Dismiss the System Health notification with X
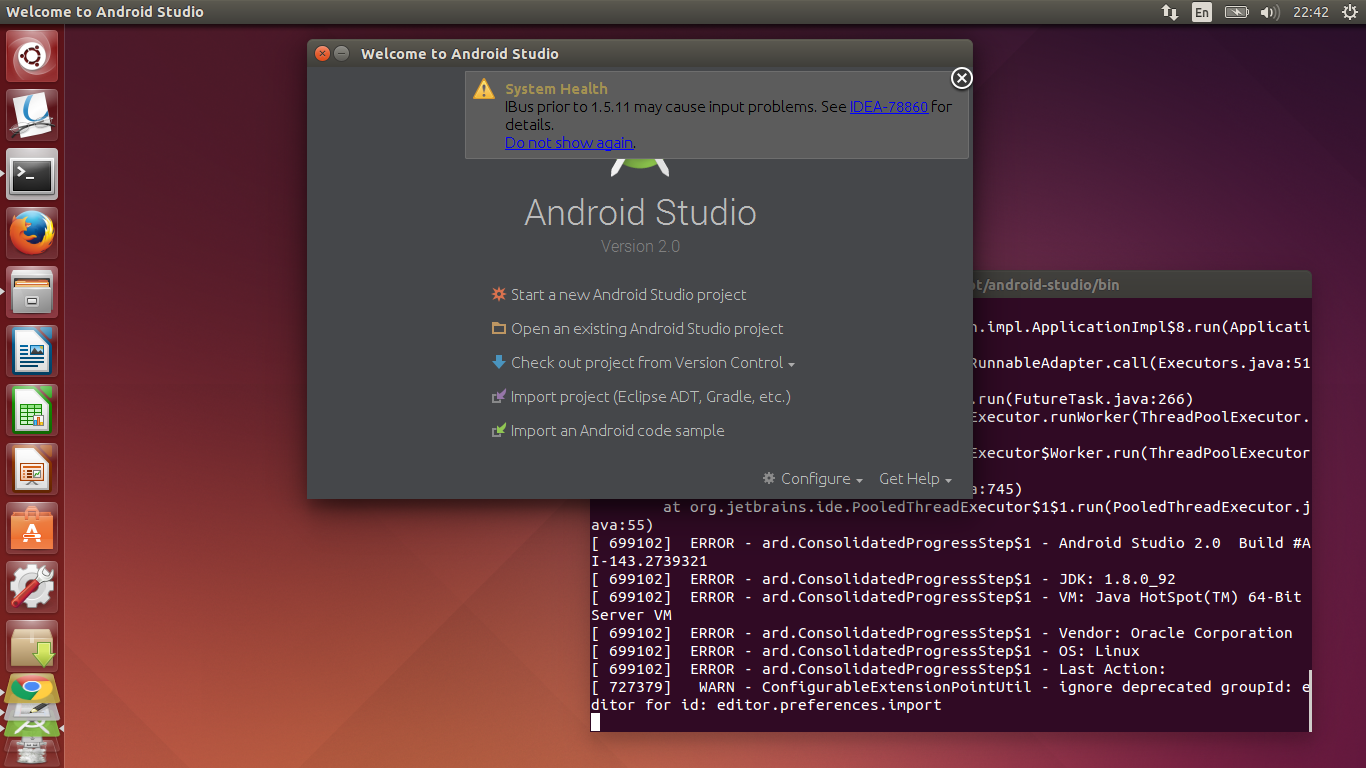 pyautogui.click(x=961, y=78)
